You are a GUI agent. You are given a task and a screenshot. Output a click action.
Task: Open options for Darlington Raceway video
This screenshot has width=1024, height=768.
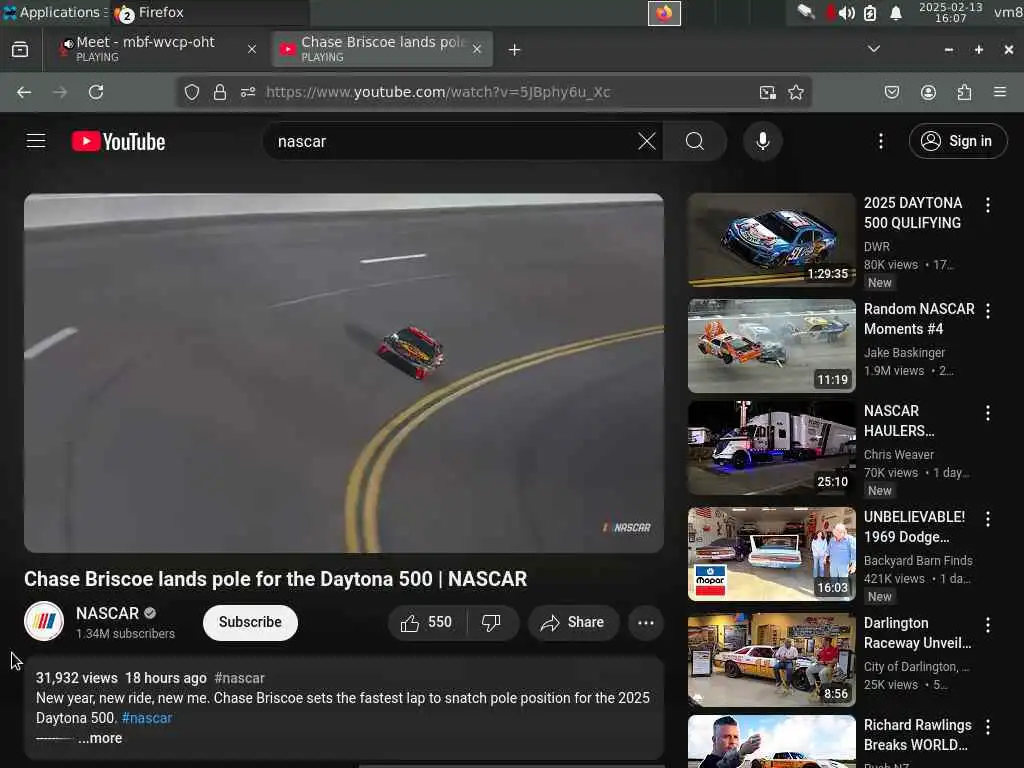click(x=988, y=625)
